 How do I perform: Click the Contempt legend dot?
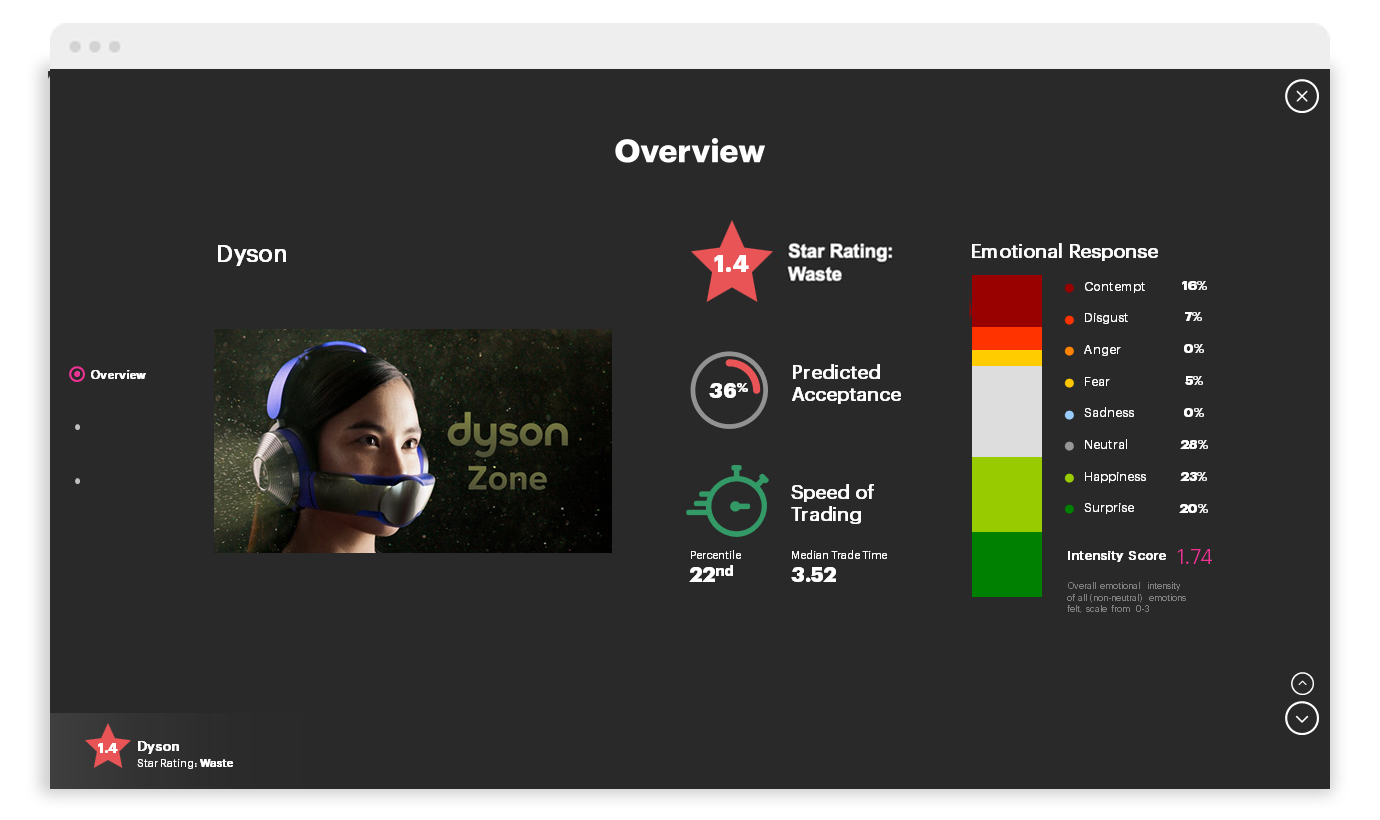pyautogui.click(x=1070, y=287)
